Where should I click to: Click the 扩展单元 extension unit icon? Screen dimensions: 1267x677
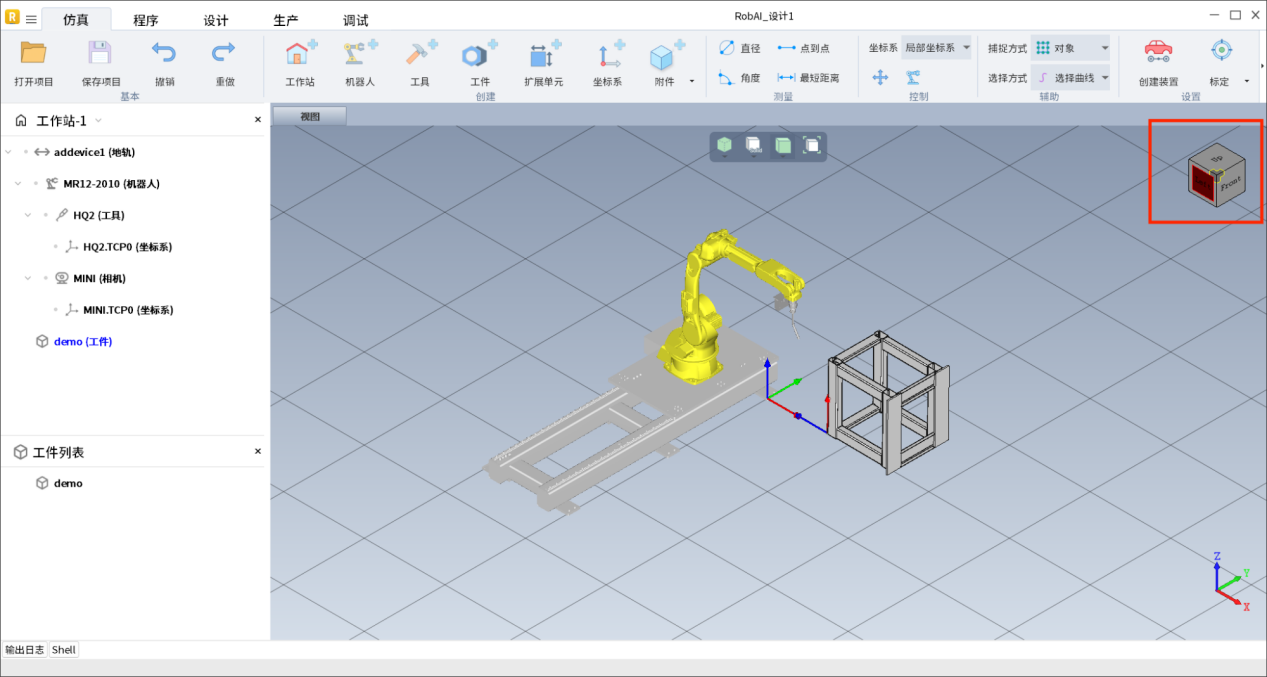pos(543,55)
